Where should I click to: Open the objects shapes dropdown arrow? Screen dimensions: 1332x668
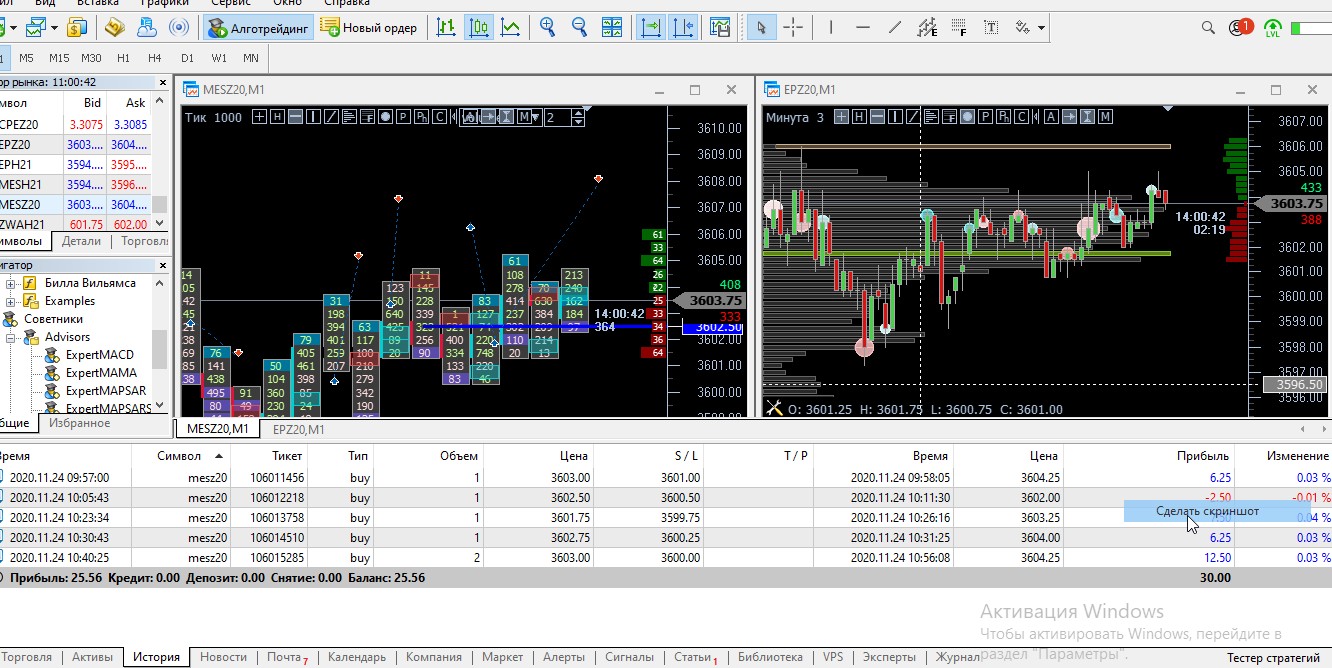[1042, 28]
